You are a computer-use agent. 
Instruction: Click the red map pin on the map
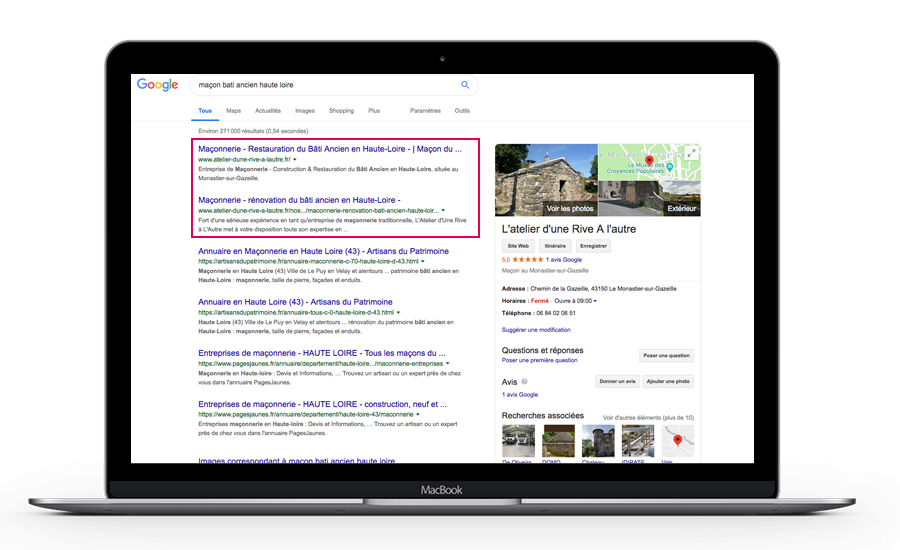(649, 161)
